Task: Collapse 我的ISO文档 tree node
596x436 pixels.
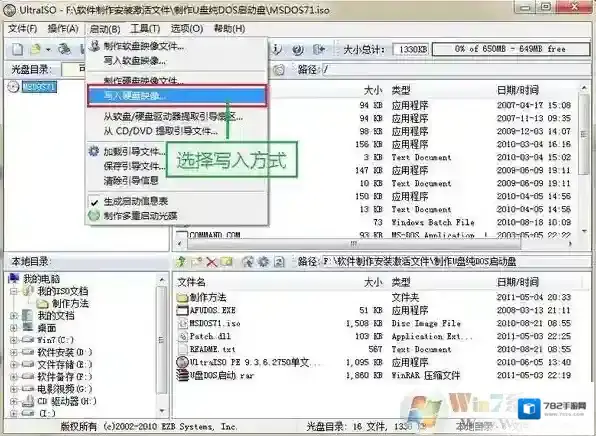Action: click(x=14, y=292)
